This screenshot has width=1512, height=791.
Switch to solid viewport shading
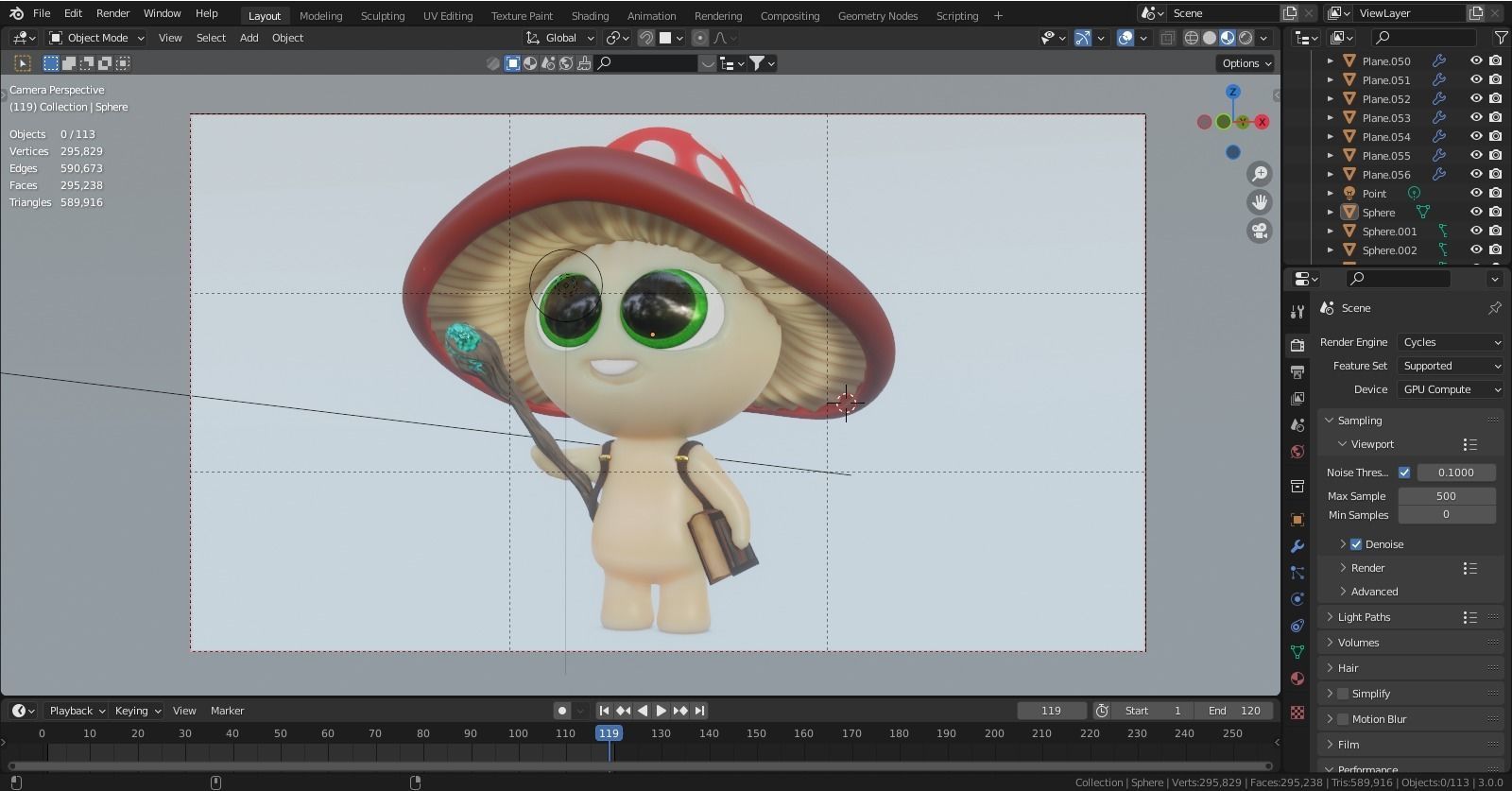coord(1210,38)
